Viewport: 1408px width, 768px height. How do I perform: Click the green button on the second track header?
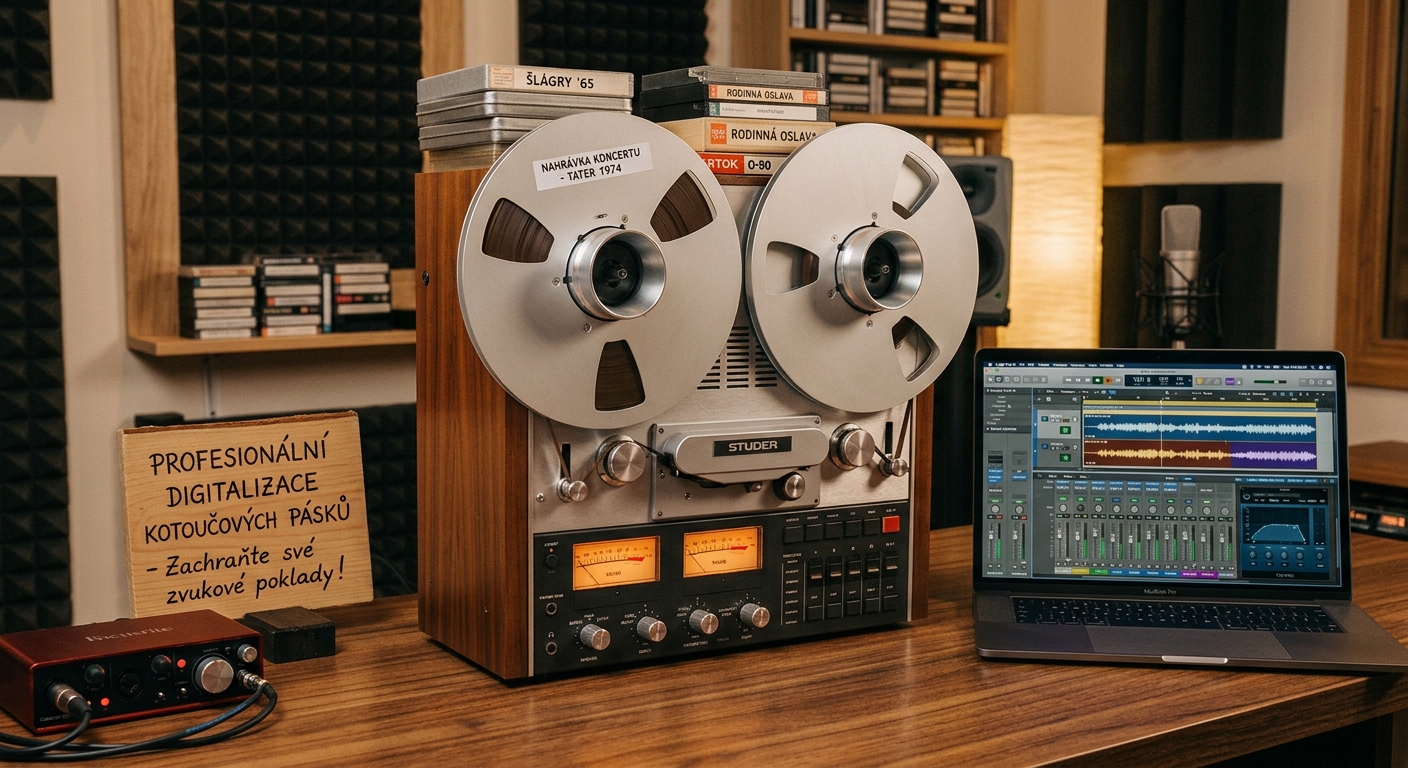point(1065,457)
